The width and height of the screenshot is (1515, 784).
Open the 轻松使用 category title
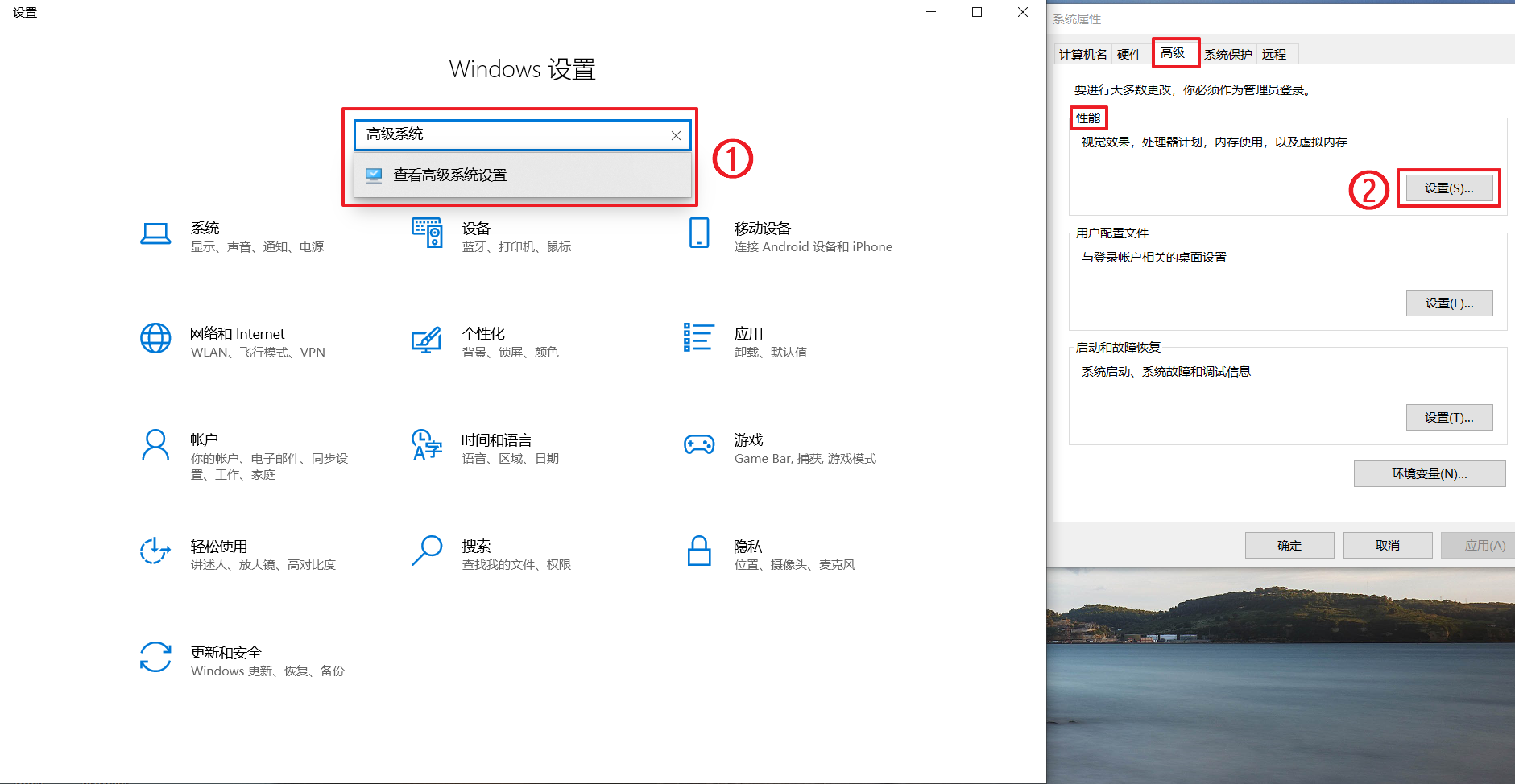click(x=219, y=547)
